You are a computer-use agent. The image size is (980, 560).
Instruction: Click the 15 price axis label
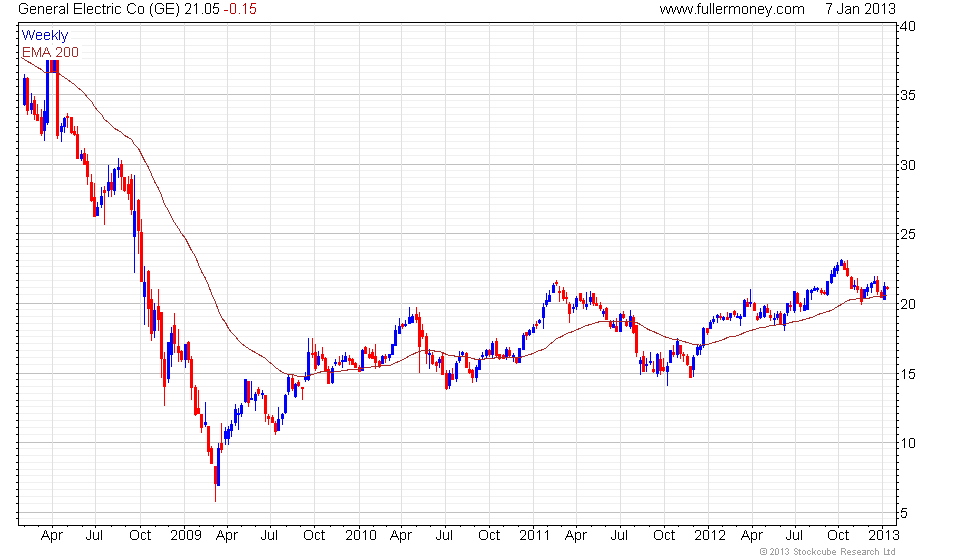point(908,374)
